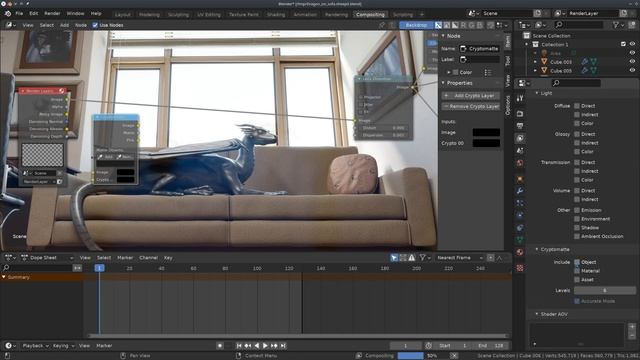Toggle only-selected arrow icon in Dope Sheet
This screenshot has height=360, width=640.
coord(394,258)
